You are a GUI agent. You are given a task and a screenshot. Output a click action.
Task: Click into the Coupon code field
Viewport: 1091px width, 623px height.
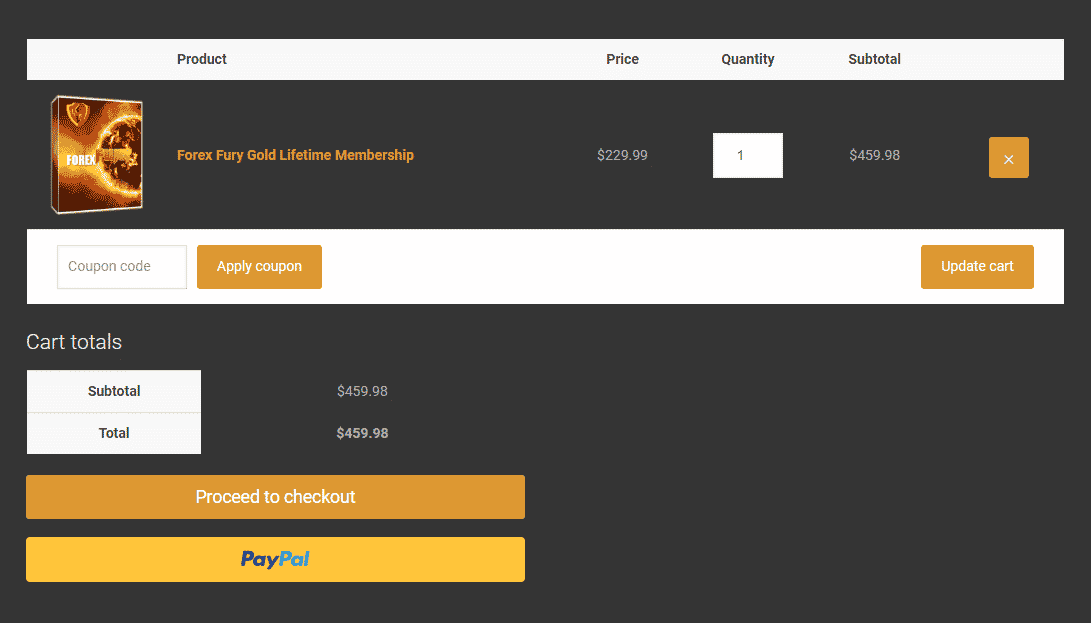(122, 267)
